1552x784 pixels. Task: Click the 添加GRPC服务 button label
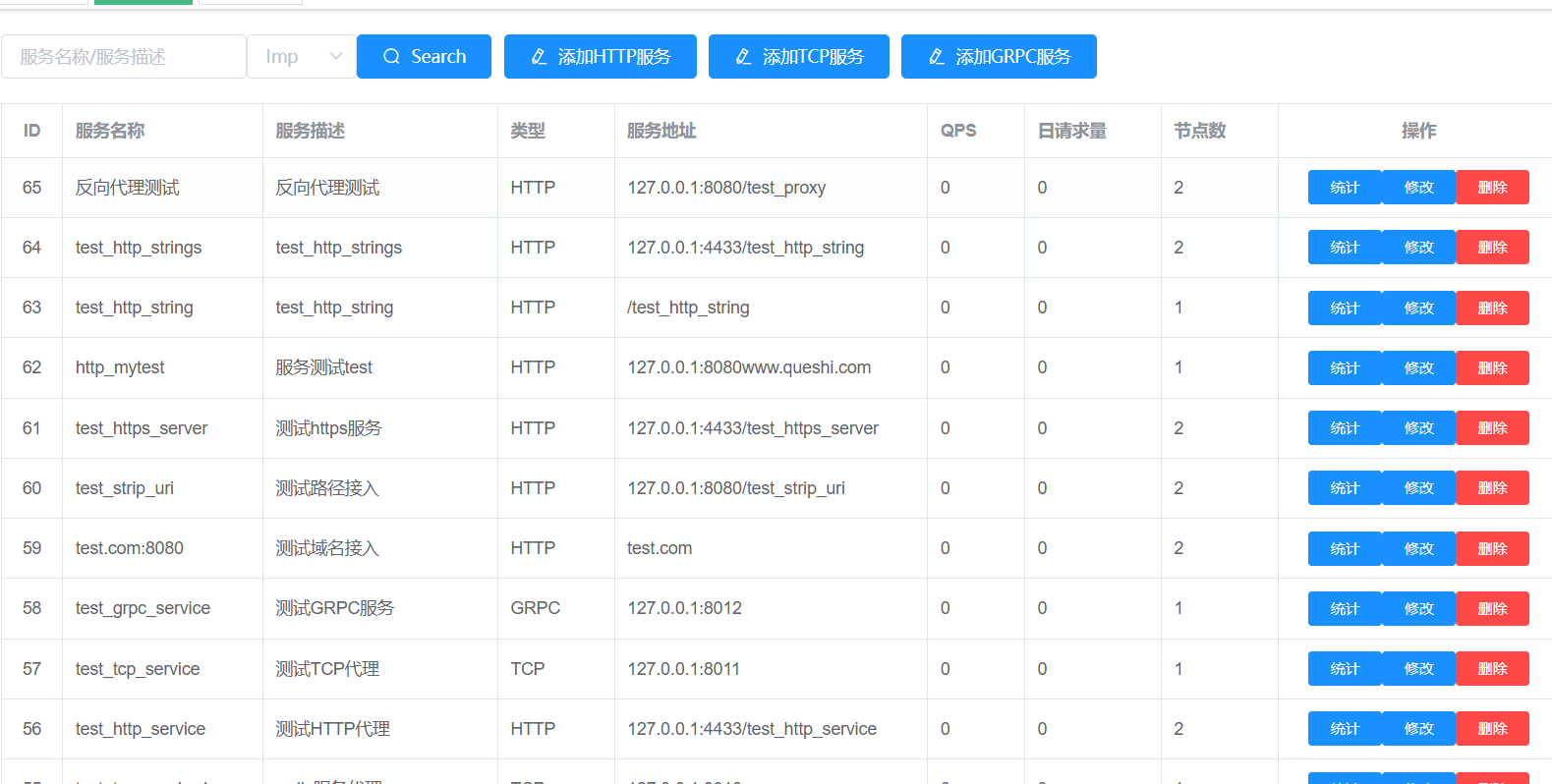tap(1013, 57)
